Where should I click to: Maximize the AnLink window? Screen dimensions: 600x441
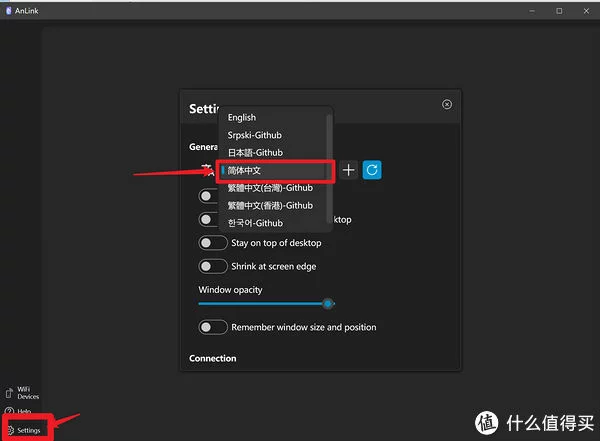[x=559, y=11]
